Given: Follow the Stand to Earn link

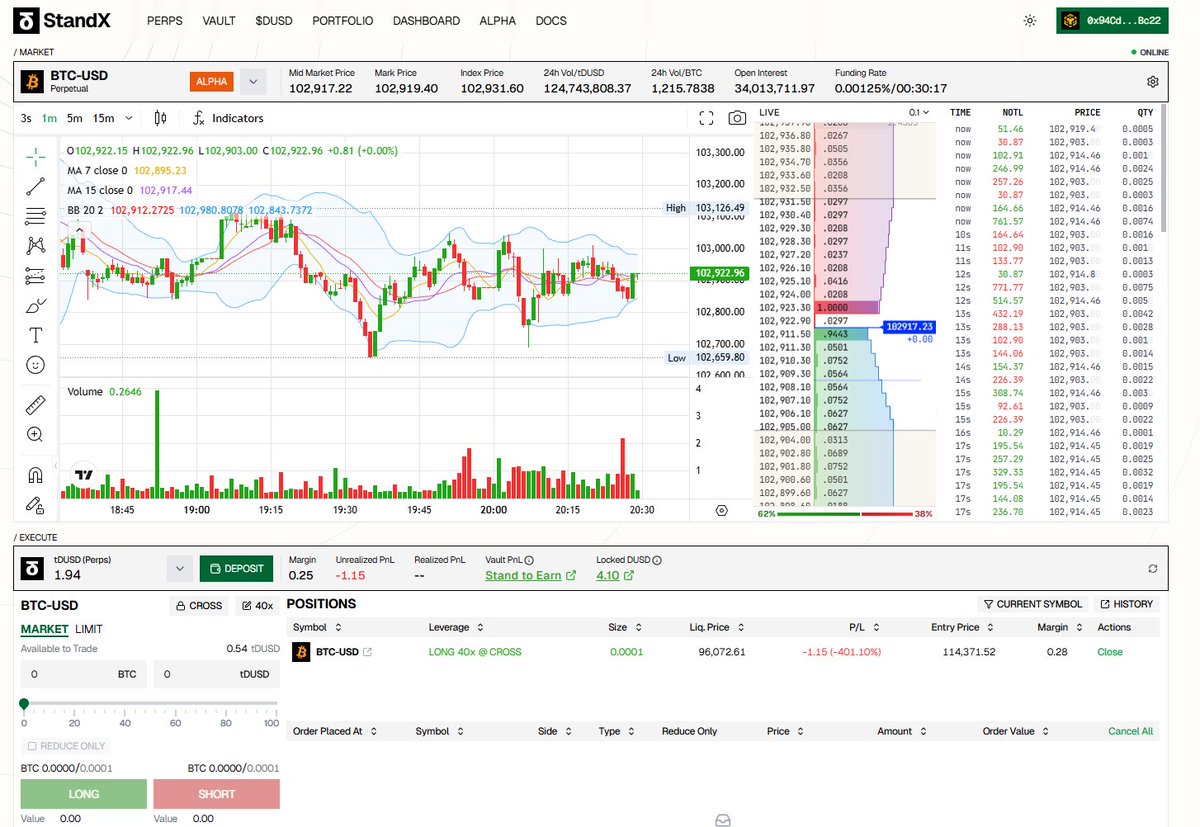Looking at the screenshot, I should tap(531, 575).
